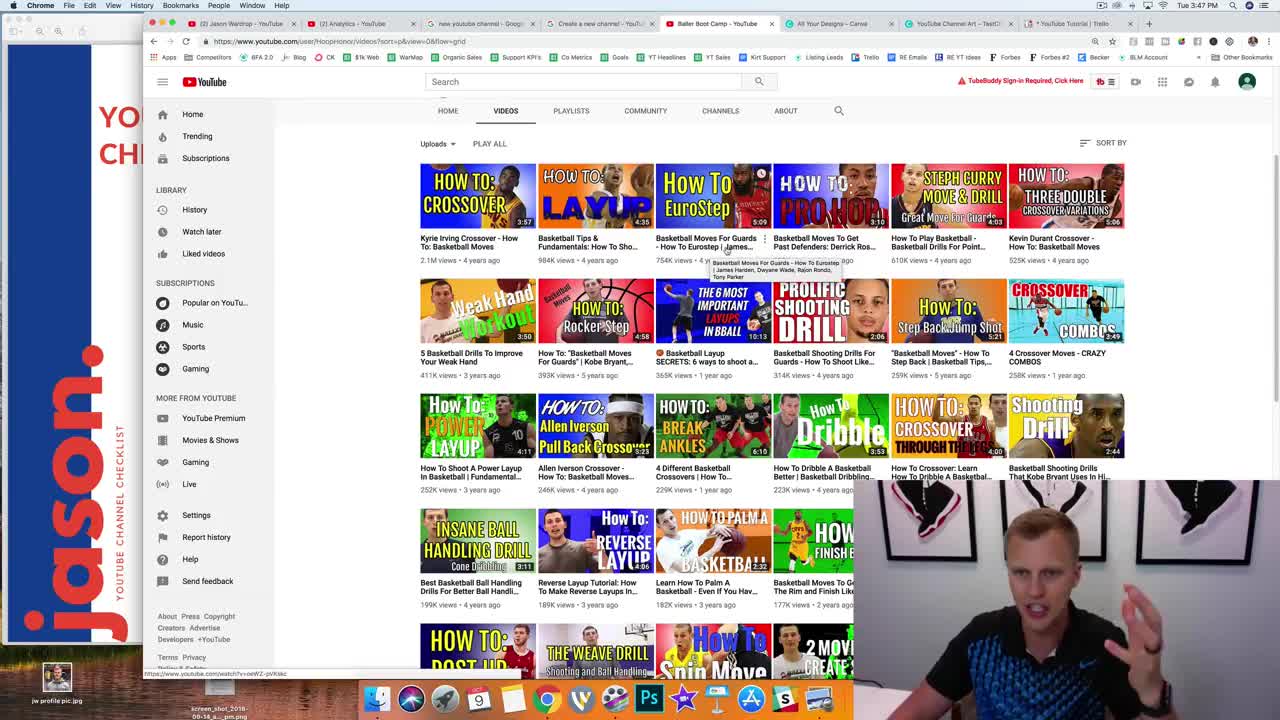Image resolution: width=1280 pixels, height=720 pixels.
Task: Switch to the Community channel tab
Action: click(645, 111)
